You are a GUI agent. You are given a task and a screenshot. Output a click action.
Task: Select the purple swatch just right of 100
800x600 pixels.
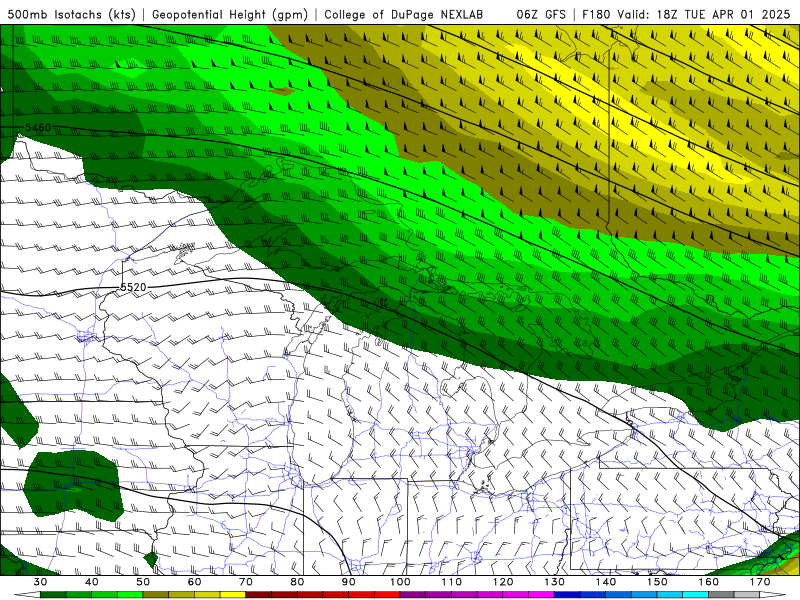coord(413,594)
